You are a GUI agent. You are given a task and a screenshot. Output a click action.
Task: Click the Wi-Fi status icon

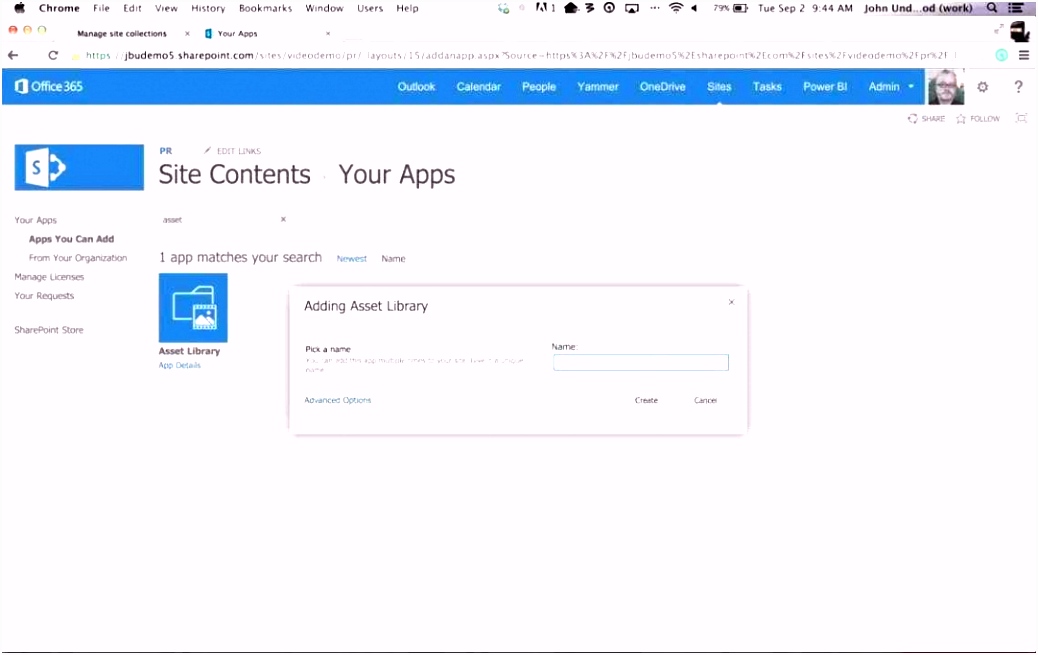(675, 8)
